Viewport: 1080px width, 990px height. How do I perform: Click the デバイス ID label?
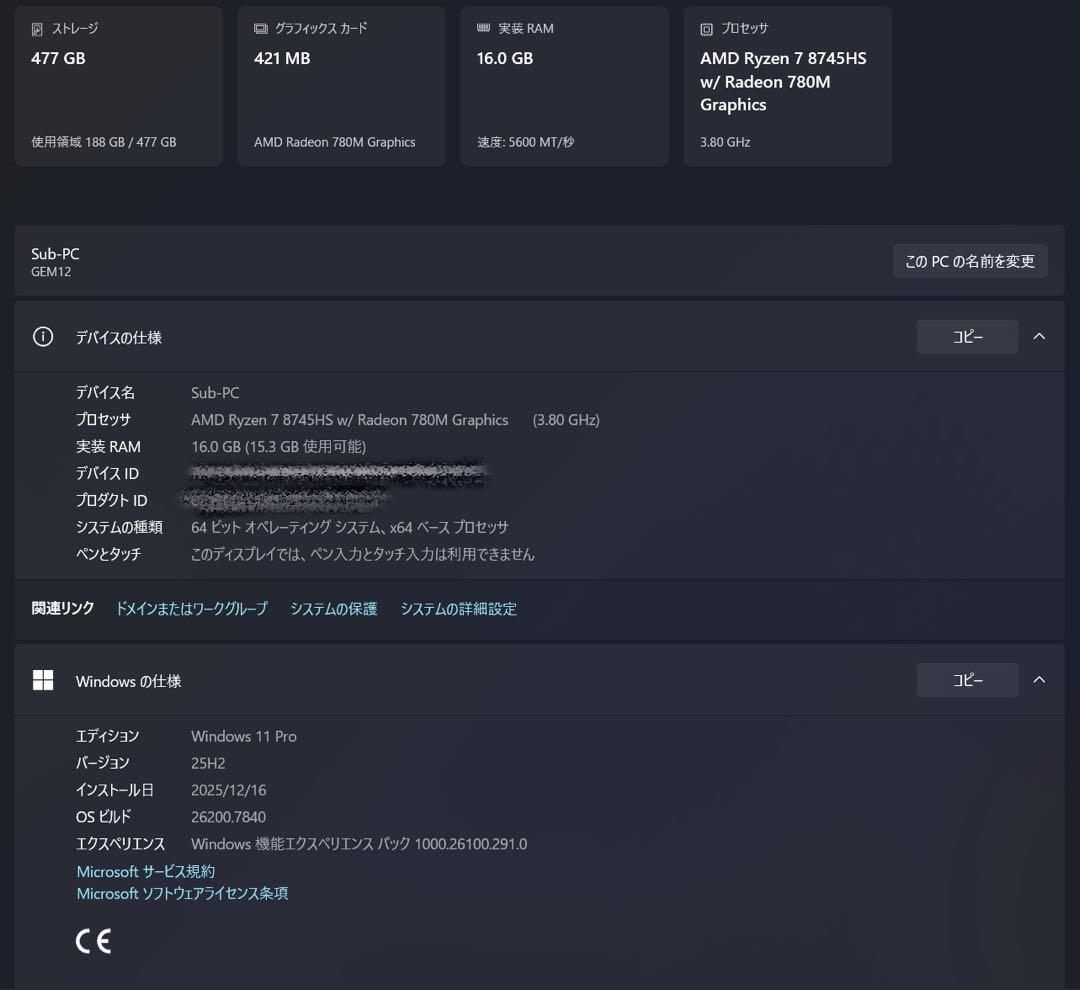click(107, 473)
